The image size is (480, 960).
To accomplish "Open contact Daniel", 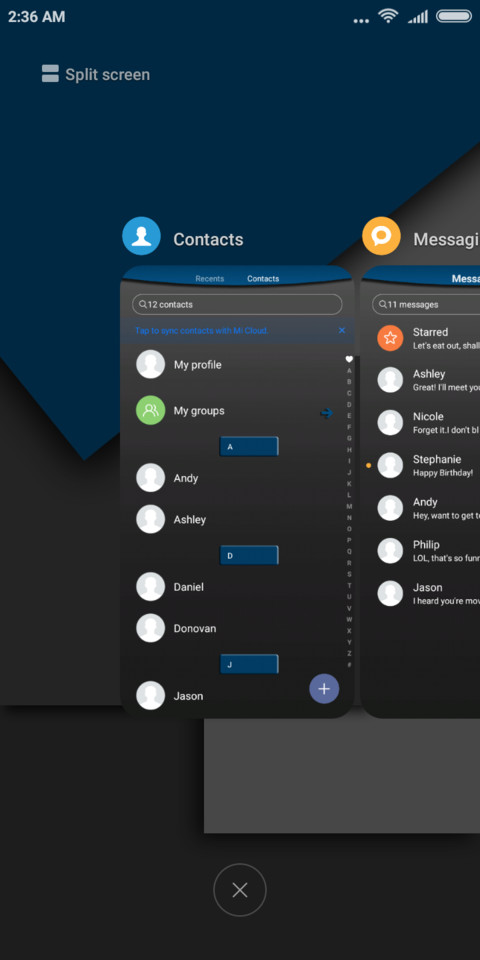I will [237, 587].
